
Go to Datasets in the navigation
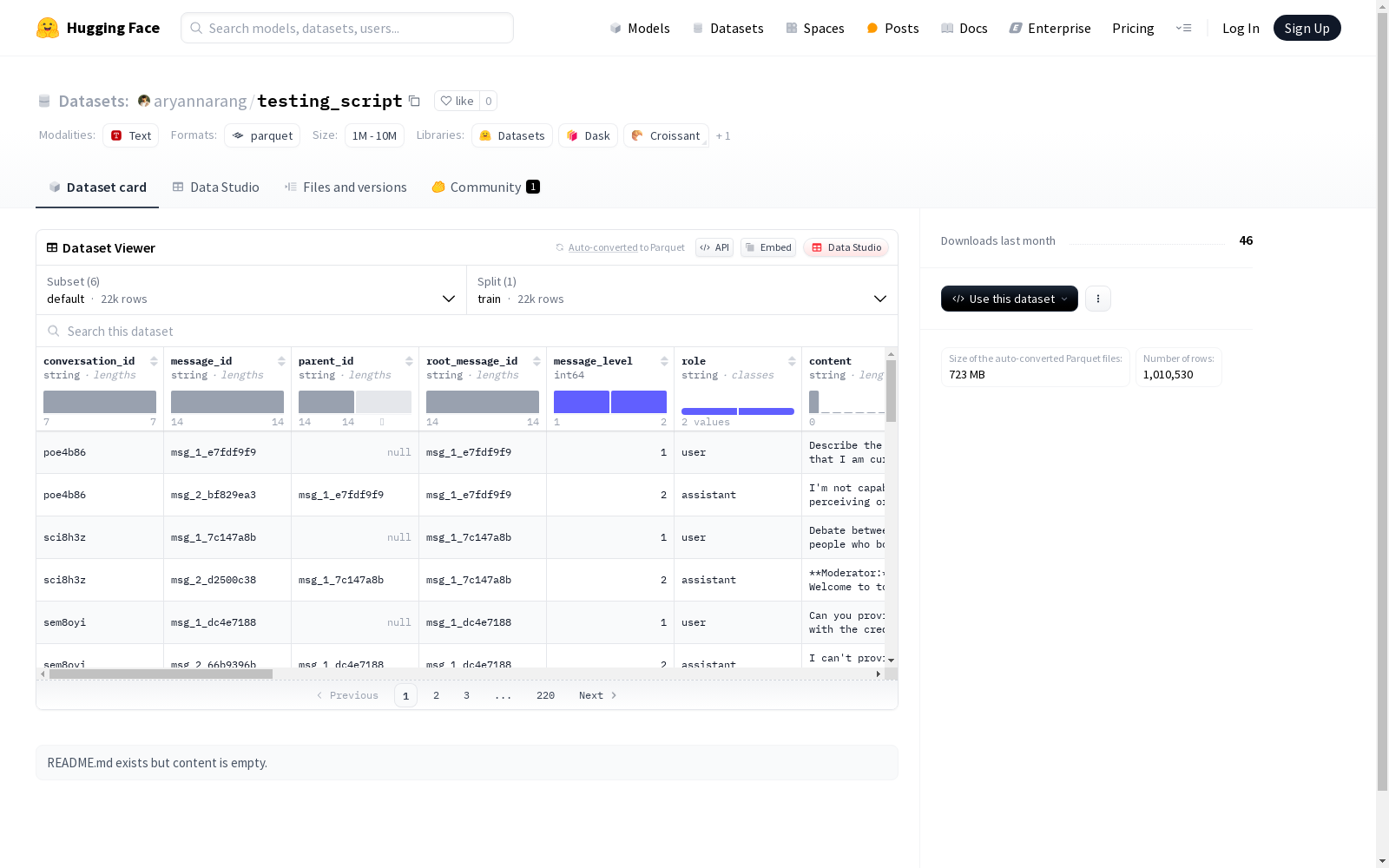point(727,28)
